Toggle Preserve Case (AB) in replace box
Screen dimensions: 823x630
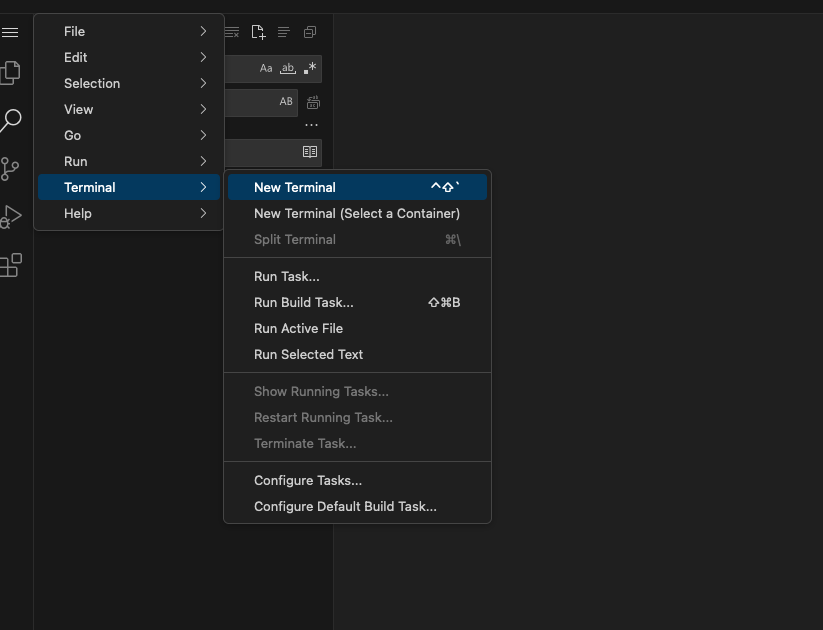coord(286,101)
